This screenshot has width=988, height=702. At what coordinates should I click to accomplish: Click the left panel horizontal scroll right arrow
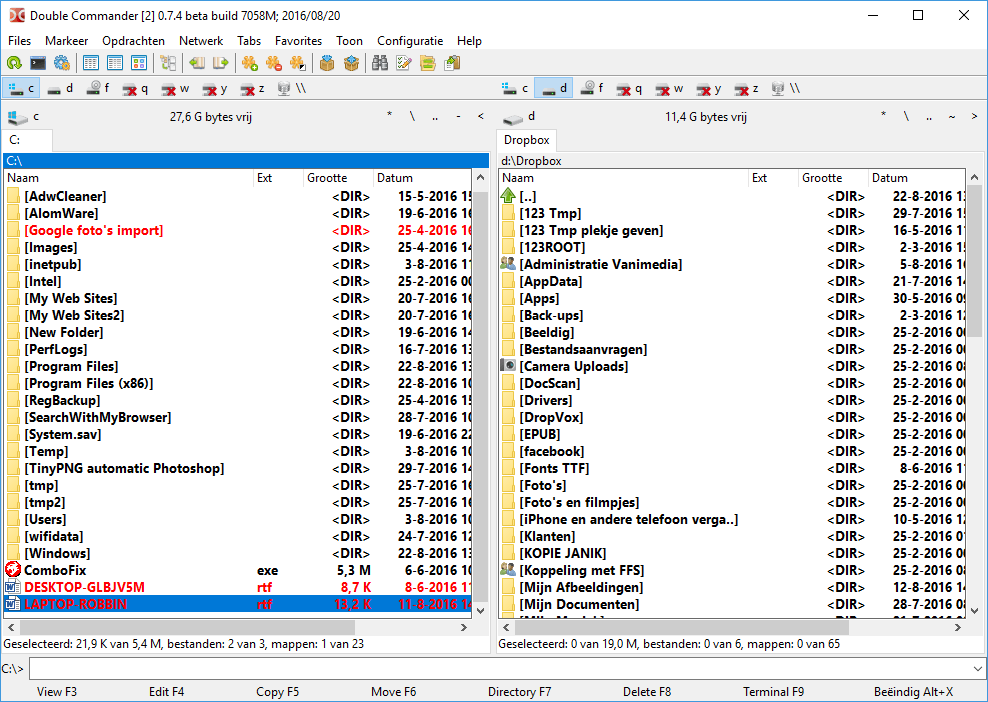tap(464, 628)
